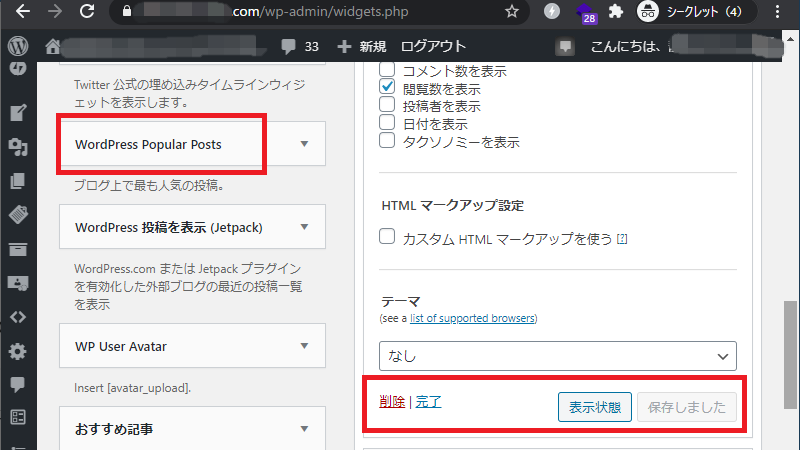Click the notifications speech icon in admin bar
This screenshot has height=450, width=800.
[565, 46]
